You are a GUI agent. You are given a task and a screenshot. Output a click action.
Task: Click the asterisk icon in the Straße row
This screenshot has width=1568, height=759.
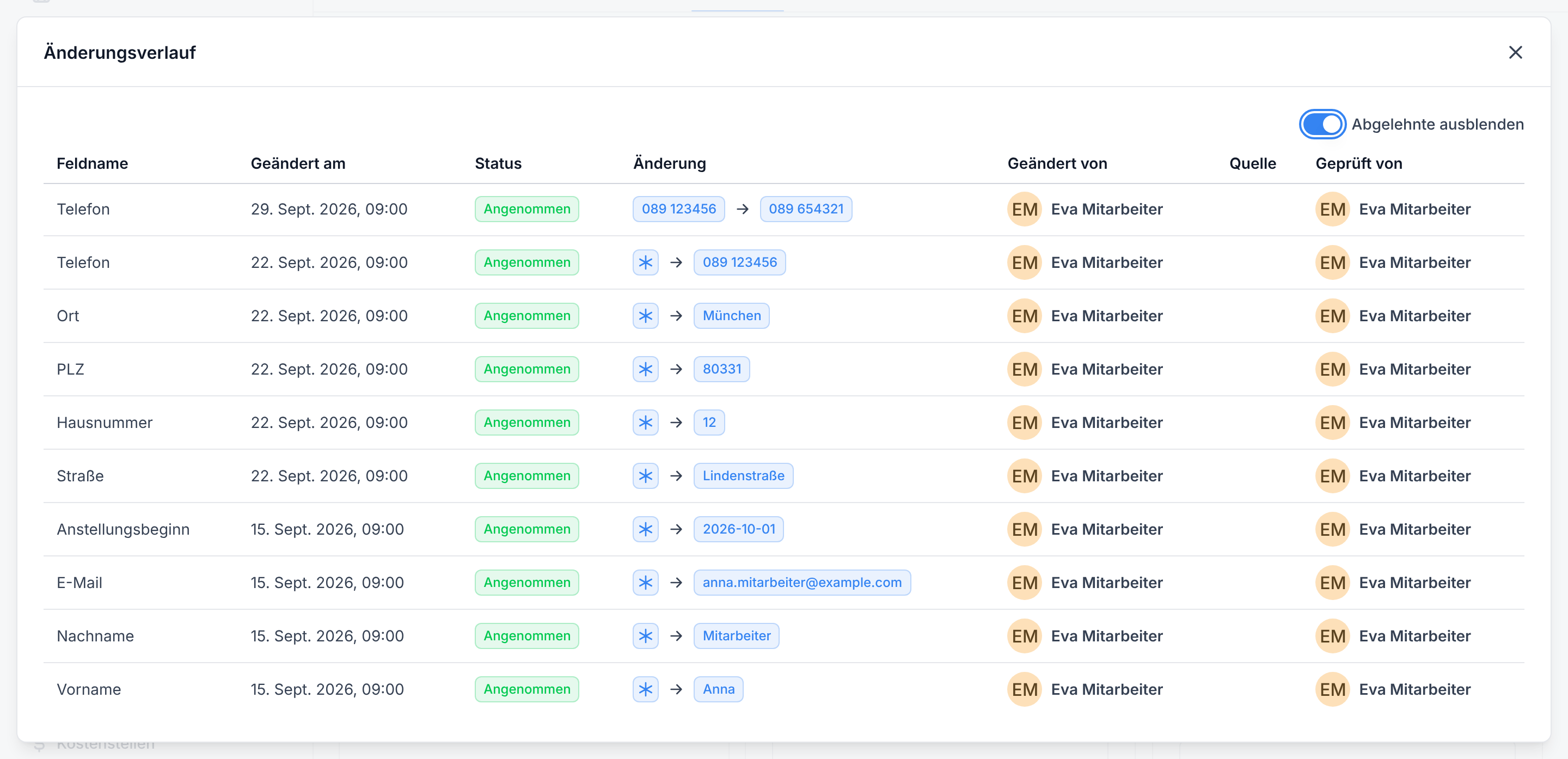pyautogui.click(x=645, y=476)
